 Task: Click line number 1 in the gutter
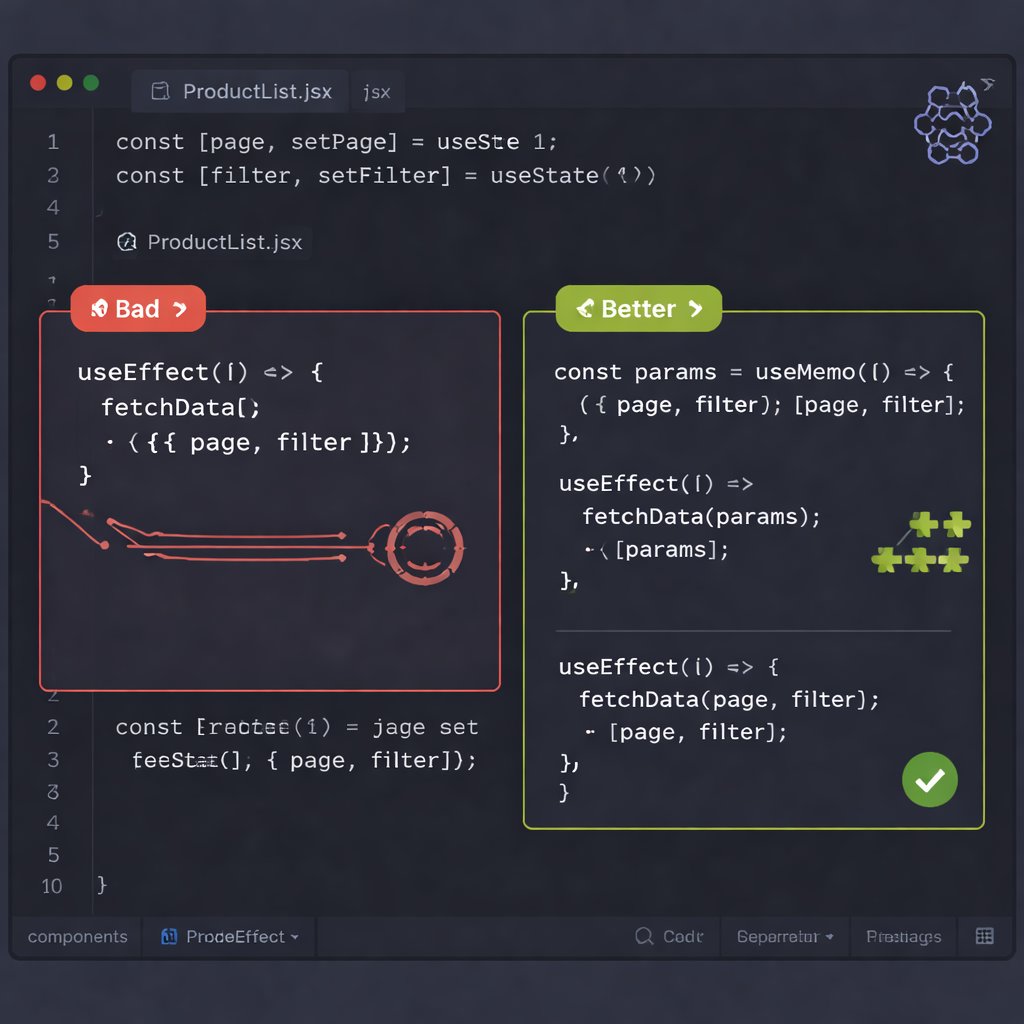(53, 142)
